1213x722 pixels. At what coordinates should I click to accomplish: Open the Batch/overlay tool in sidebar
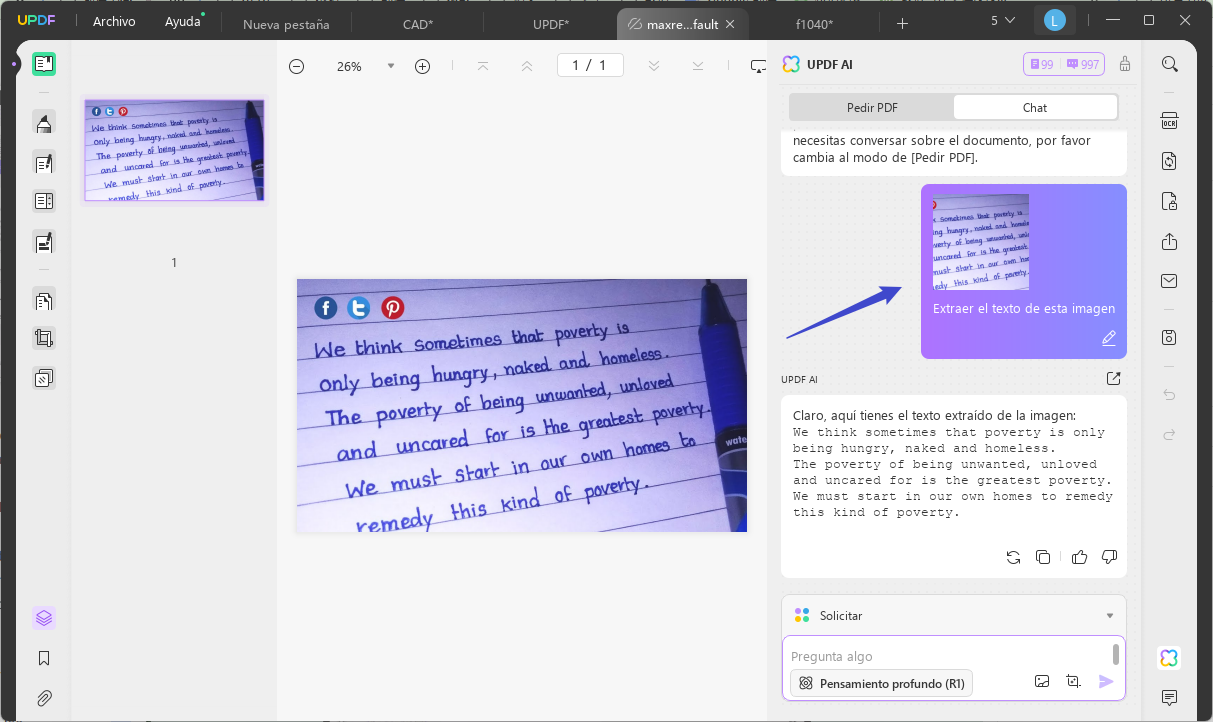(x=43, y=378)
